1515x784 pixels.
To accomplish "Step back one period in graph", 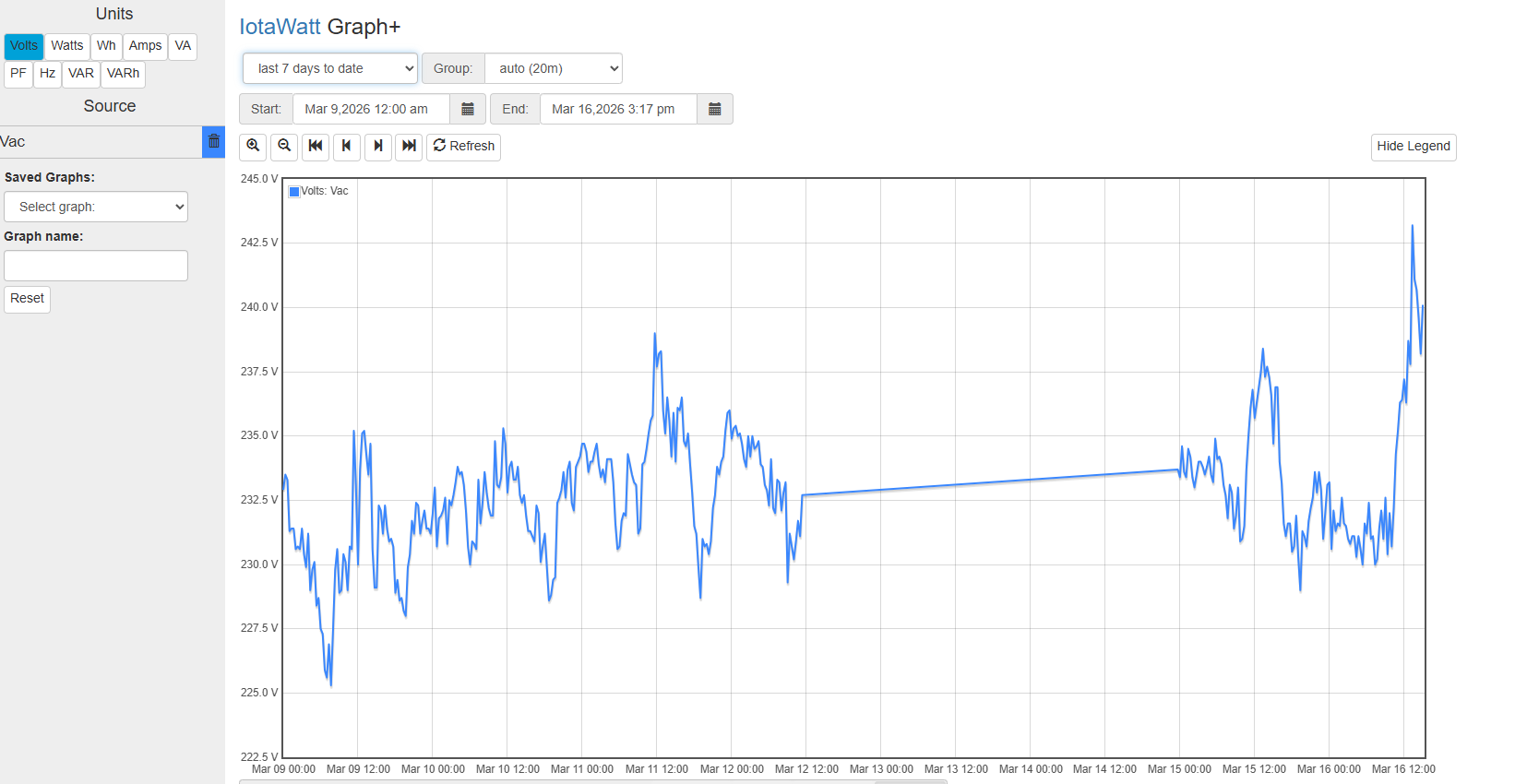I will [x=347, y=147].
